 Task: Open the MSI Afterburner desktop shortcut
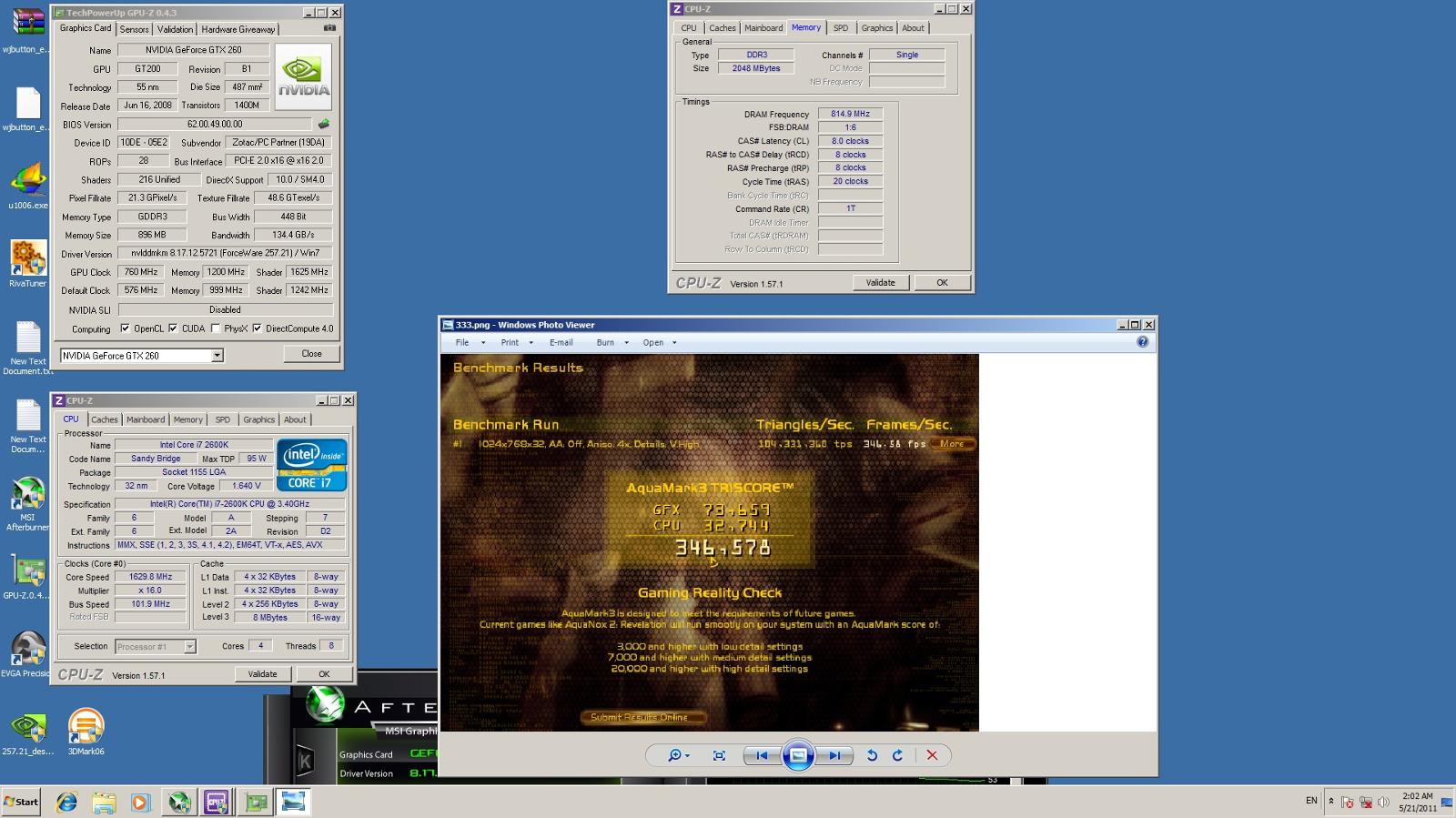point(27,504)
